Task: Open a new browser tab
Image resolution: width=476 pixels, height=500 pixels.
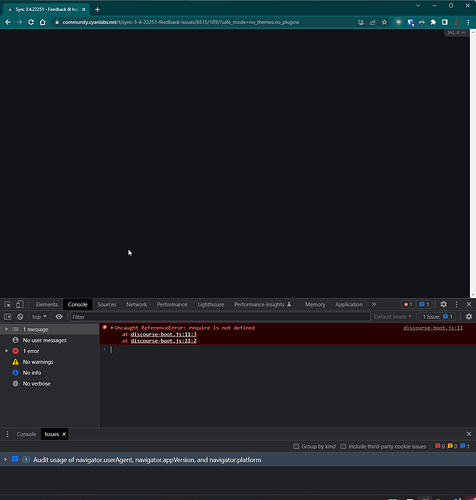Action: point(97,9)
